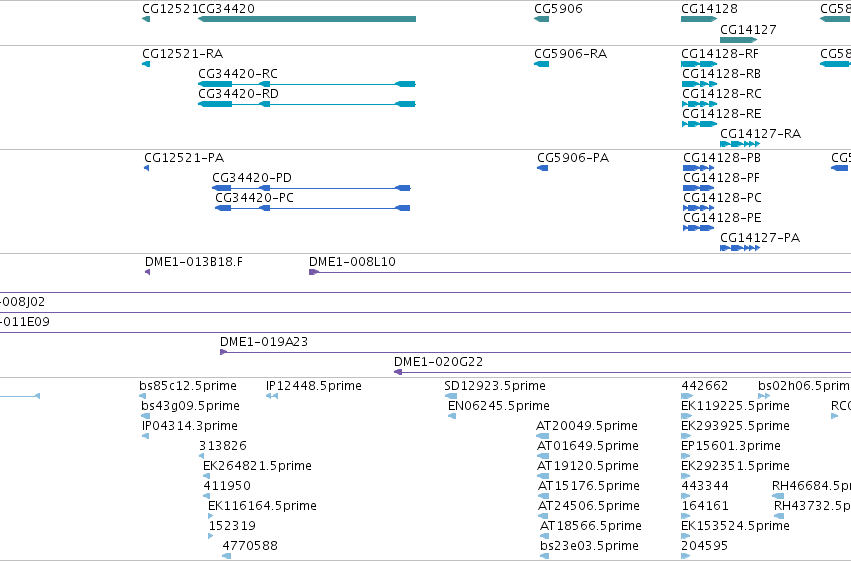The image size is (851, 561).
Task: Open transcript label CG5906-RA
Action: 570,54
